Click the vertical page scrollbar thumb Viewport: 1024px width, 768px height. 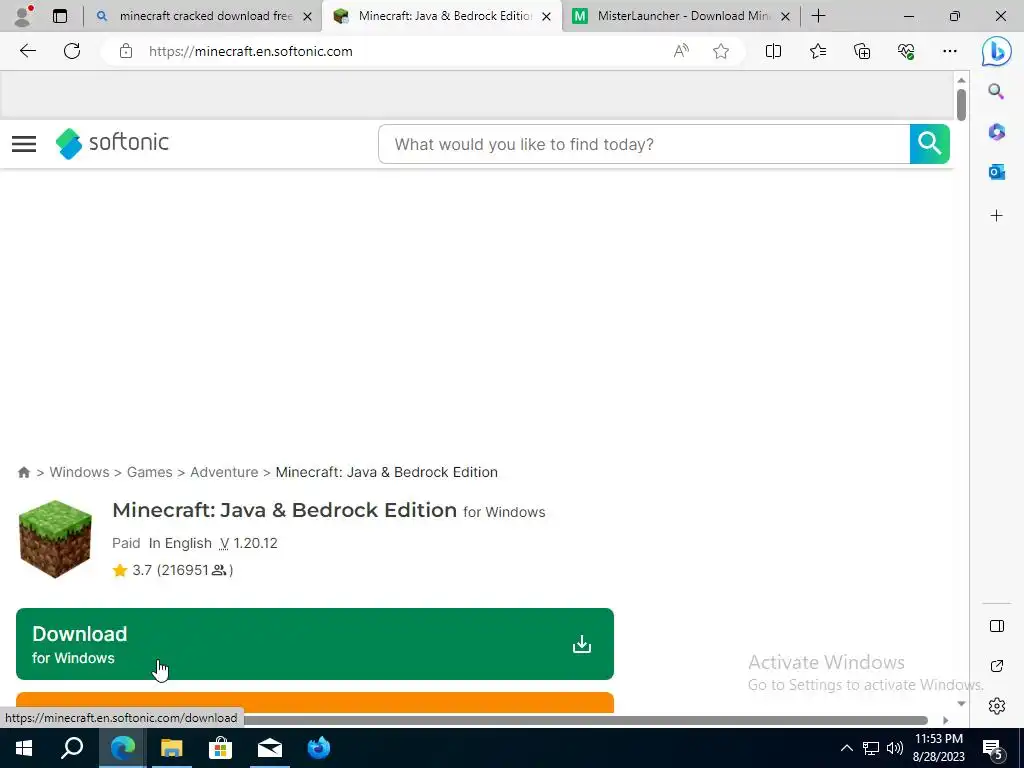click(961, 104)
